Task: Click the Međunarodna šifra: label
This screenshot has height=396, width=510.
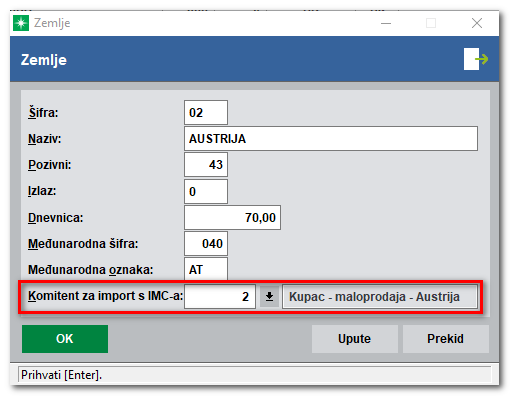Action: pyautogui.click(x=83, y=244)
